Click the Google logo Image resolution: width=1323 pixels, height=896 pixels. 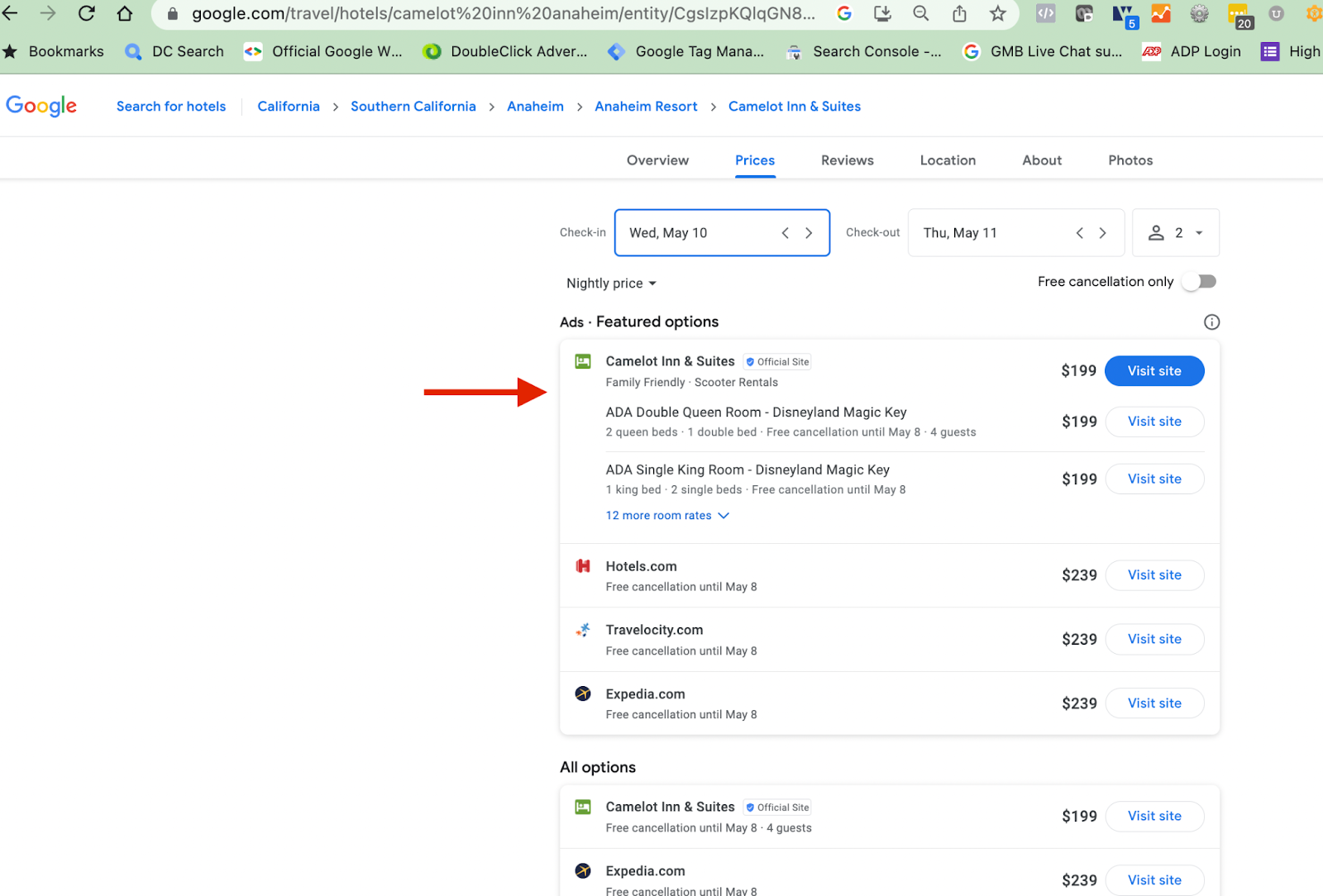point(41,106)
